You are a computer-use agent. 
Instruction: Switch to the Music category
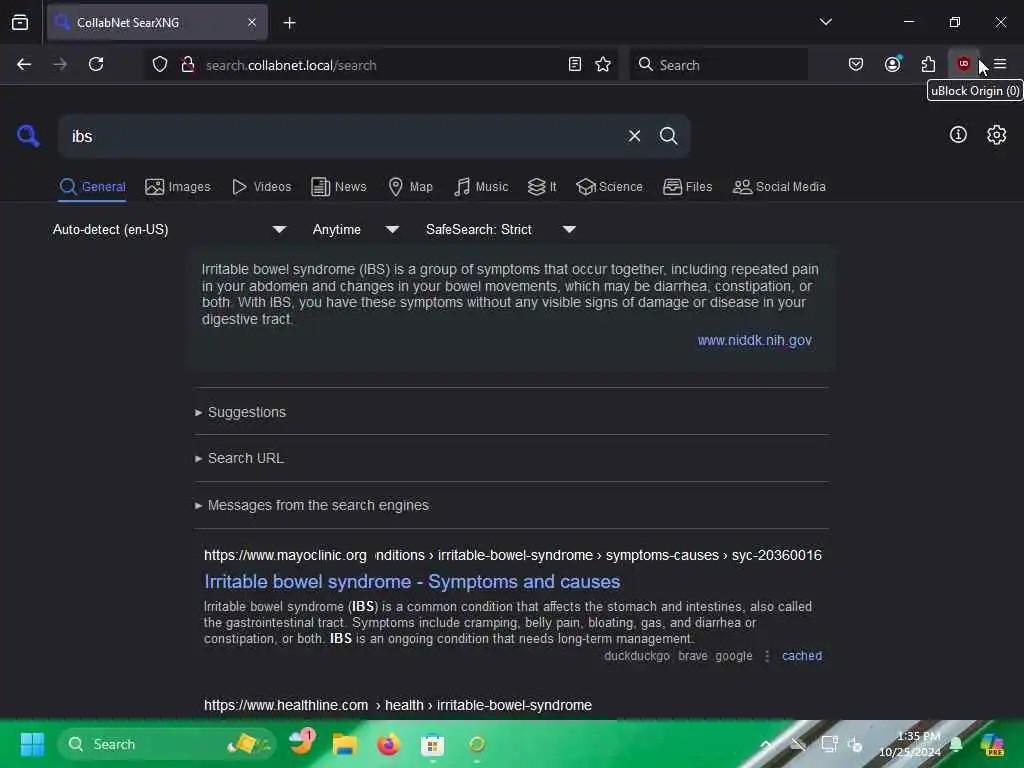[x=481, y=187]
